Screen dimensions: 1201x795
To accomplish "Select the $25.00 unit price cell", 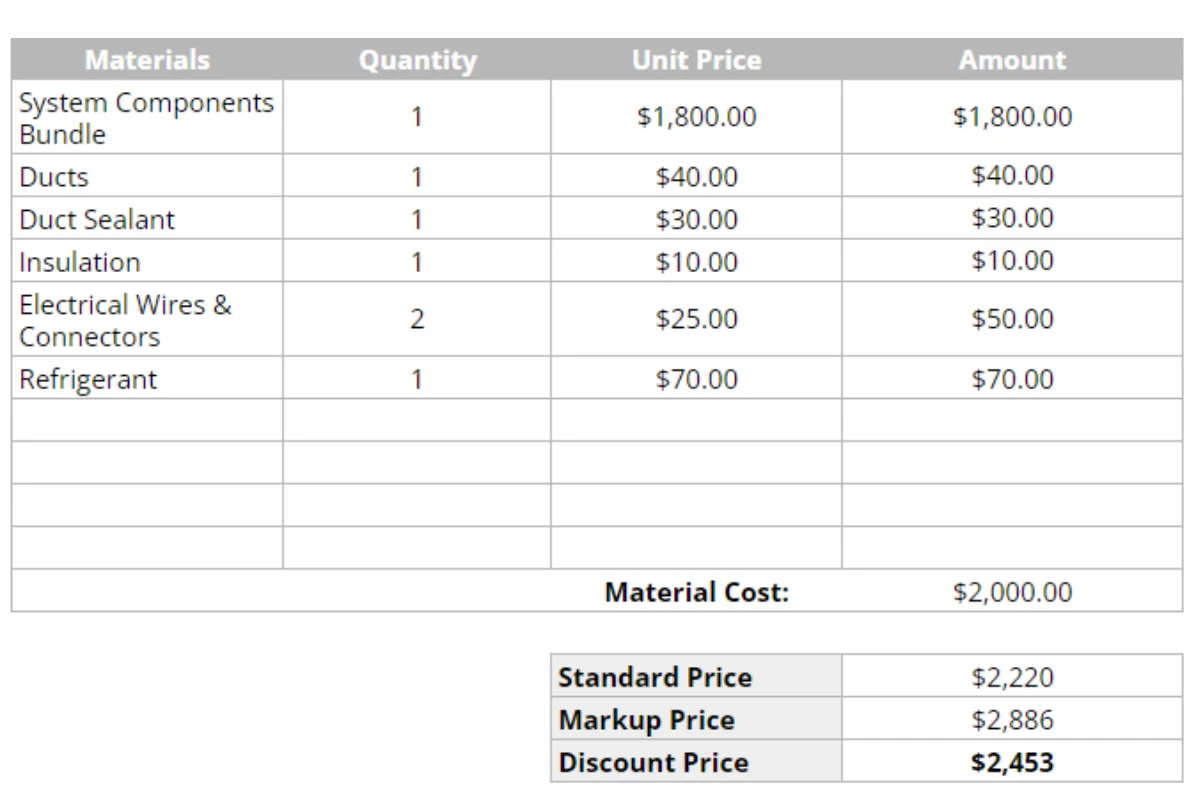I will [x=696, y=320].
